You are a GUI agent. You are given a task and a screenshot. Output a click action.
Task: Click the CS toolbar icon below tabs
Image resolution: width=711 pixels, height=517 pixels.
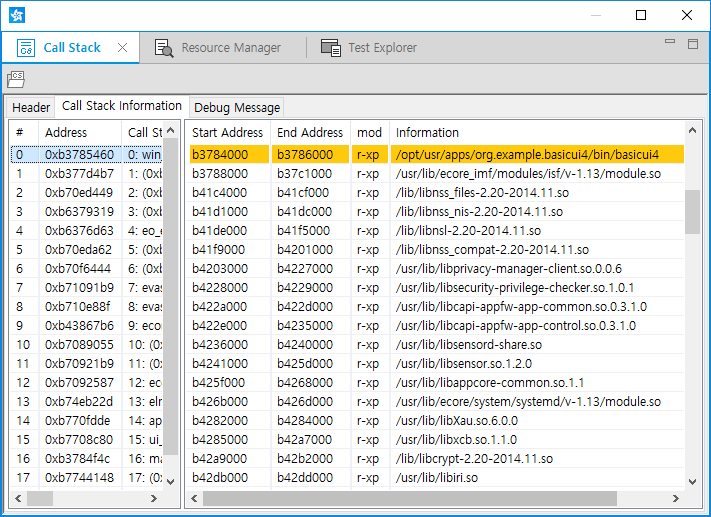(x=16, y=79)
